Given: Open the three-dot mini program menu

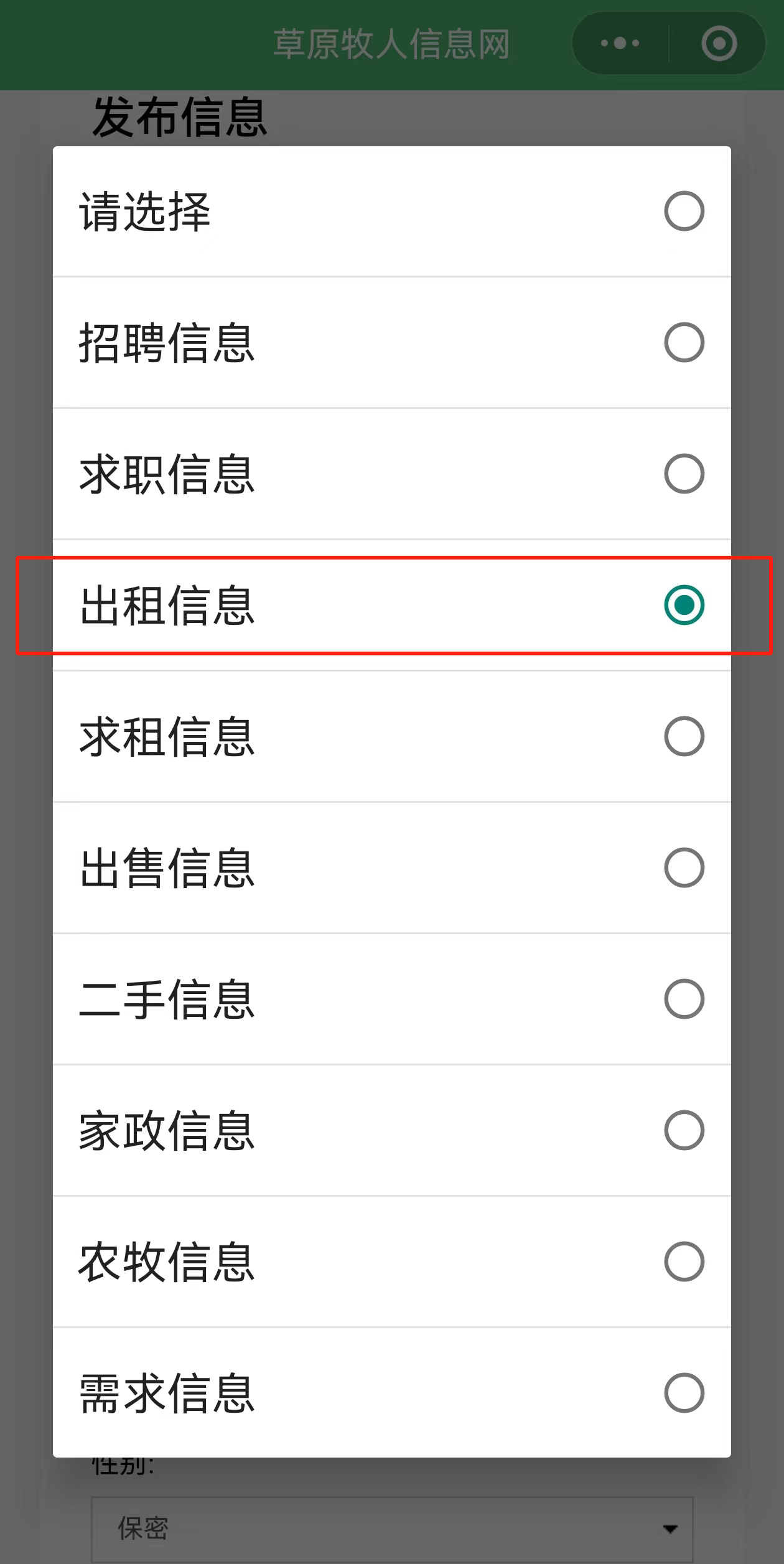Looking at the screenshot, I should point(620,43).
